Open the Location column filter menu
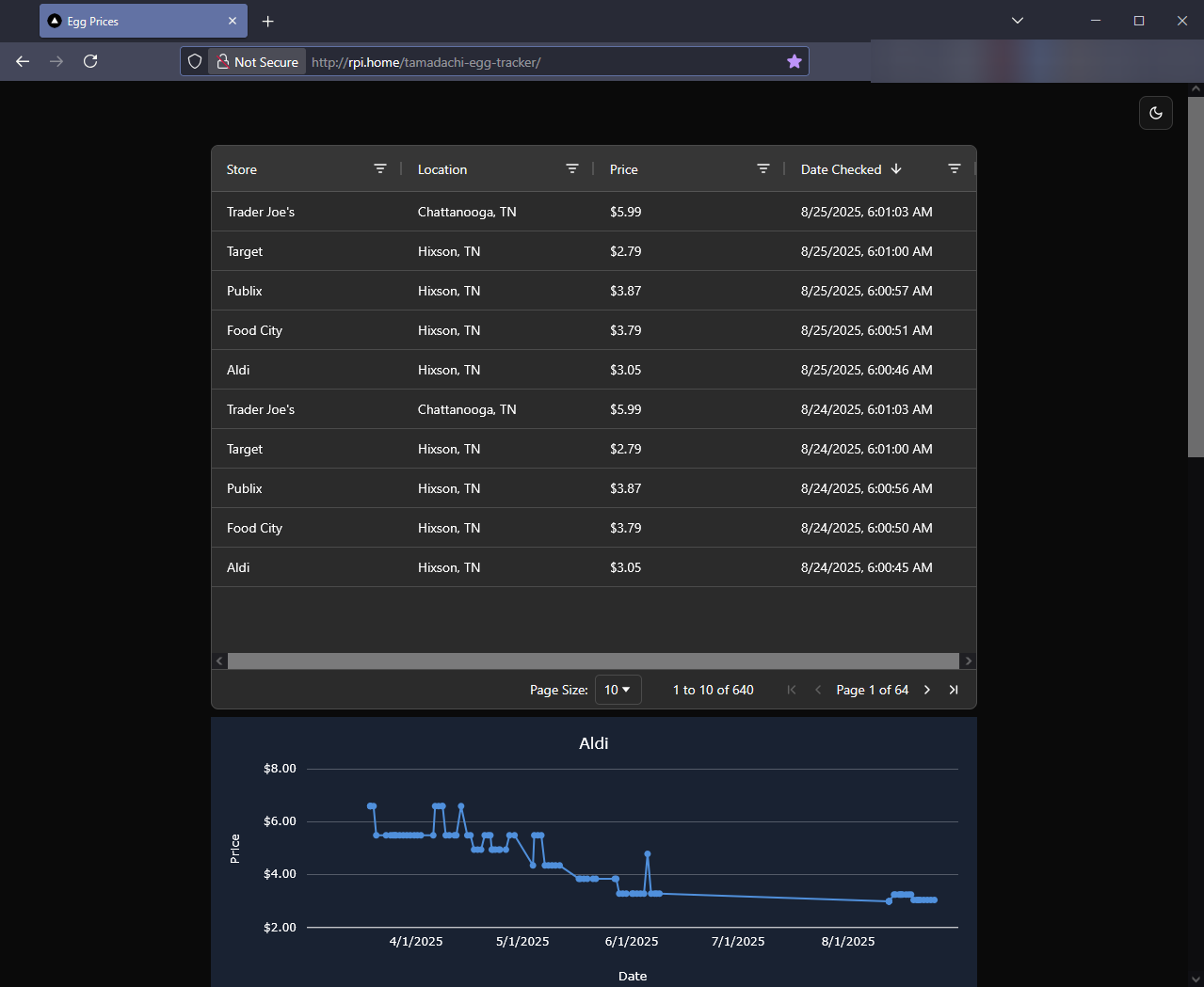The image size is (1204, 987). pos(571,169)
